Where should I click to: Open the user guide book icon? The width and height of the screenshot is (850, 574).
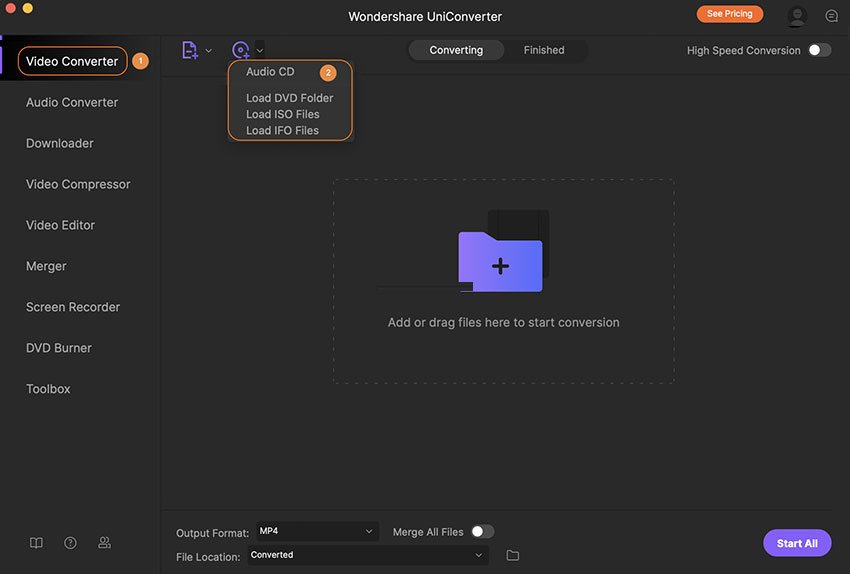tap(36, 543)
